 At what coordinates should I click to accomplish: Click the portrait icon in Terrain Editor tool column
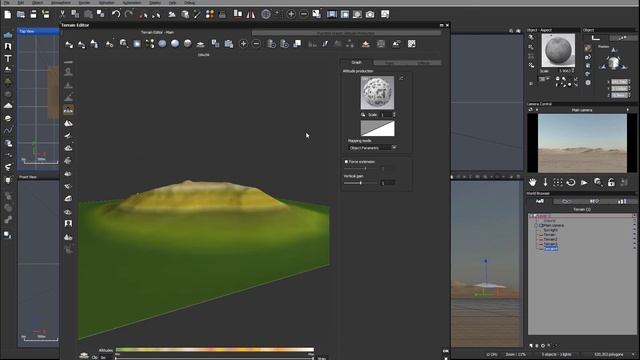(x=68, y=223)
